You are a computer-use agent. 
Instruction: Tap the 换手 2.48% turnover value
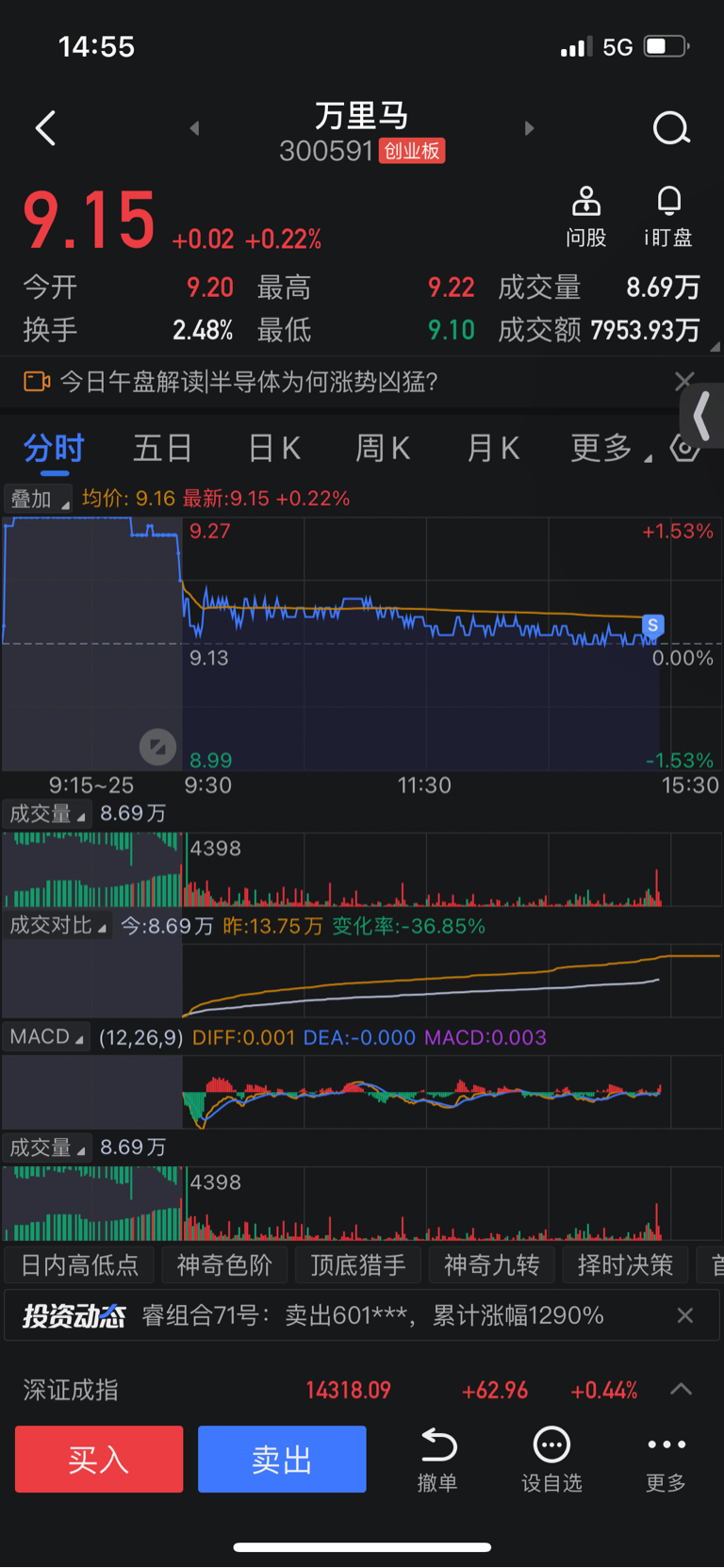tap(203, 330)
